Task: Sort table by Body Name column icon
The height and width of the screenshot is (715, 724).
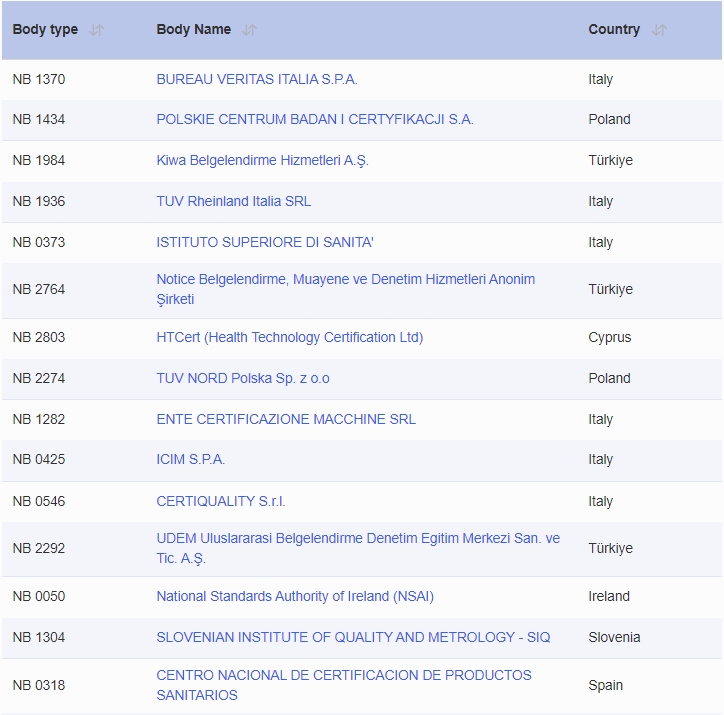Action: [x=249, y=30]
